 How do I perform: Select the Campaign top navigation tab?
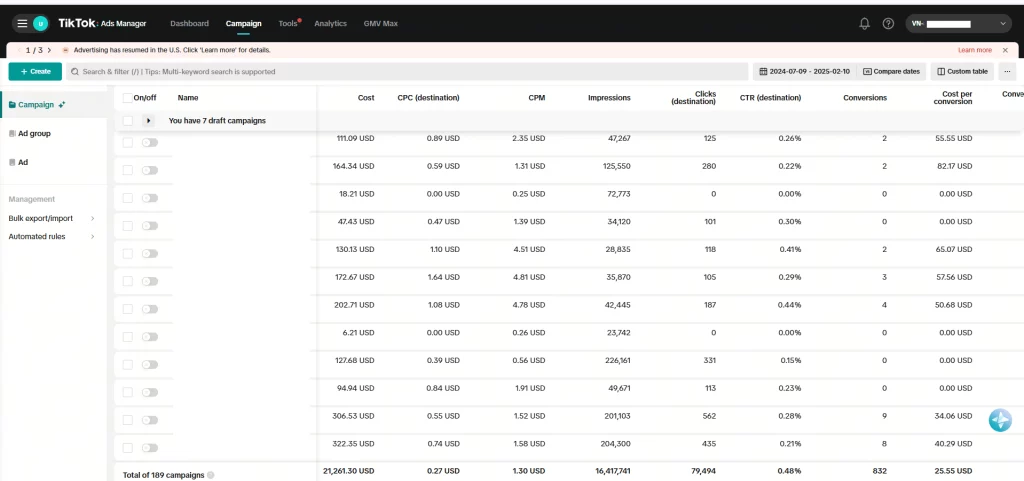click(244, 23)
